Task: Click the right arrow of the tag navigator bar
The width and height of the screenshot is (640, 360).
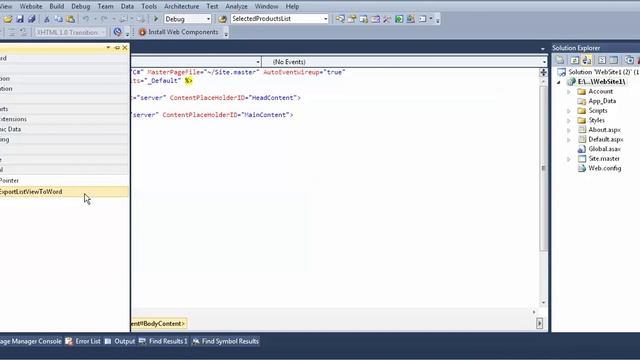Action: pos(540,323)
